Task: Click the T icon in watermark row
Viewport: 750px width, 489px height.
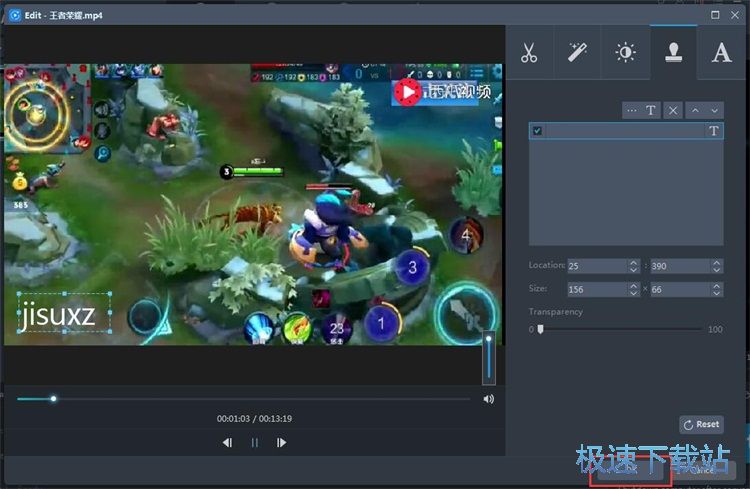Action: 713,131
